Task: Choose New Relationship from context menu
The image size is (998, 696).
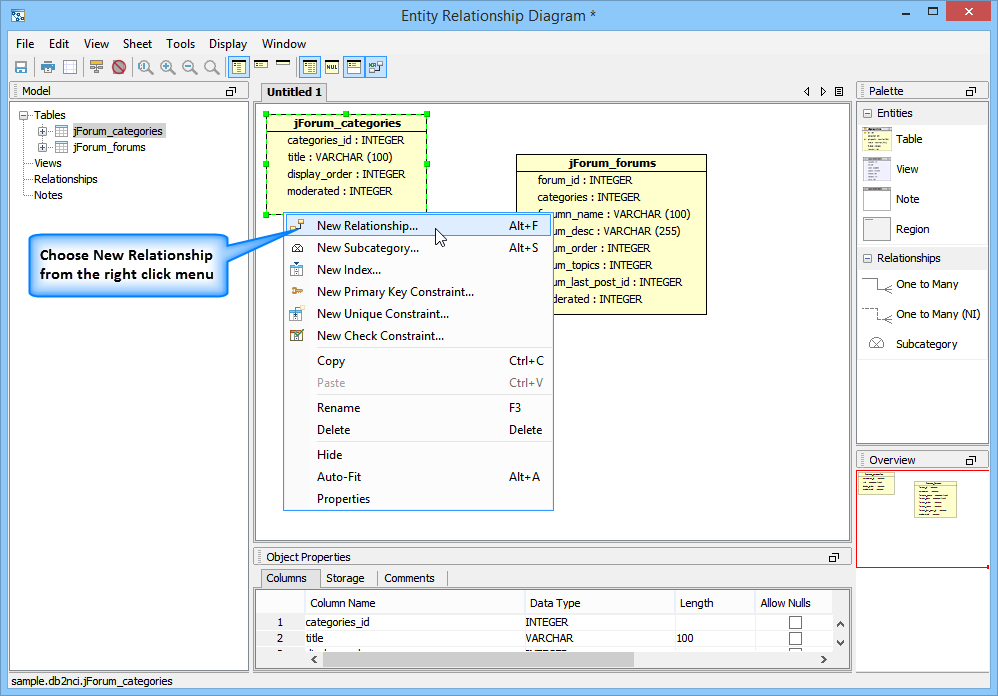Action: 367,226
